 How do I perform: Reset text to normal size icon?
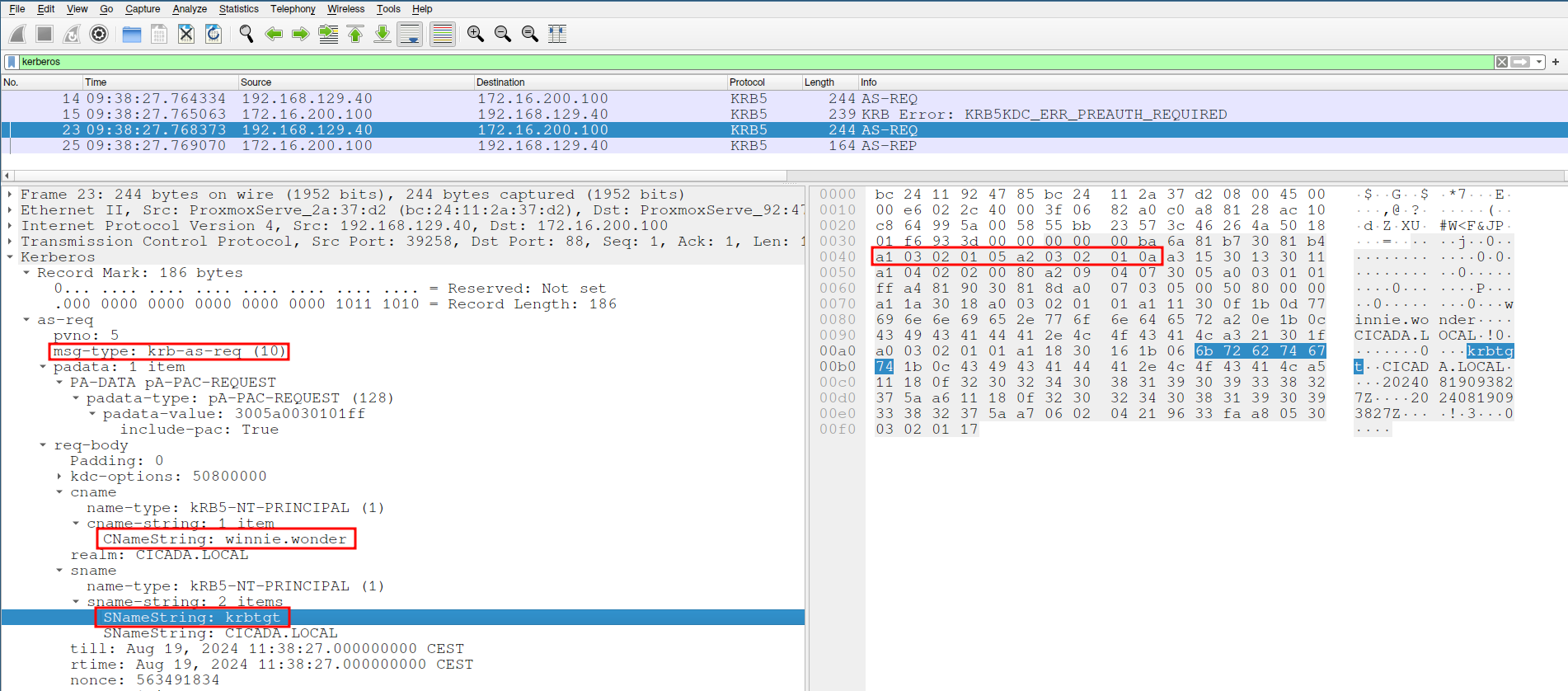(x=529, y=34)
